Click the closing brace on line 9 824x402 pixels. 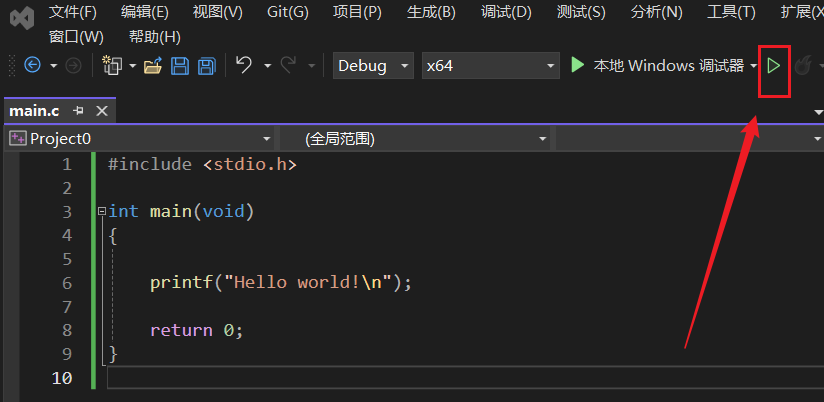112,354
